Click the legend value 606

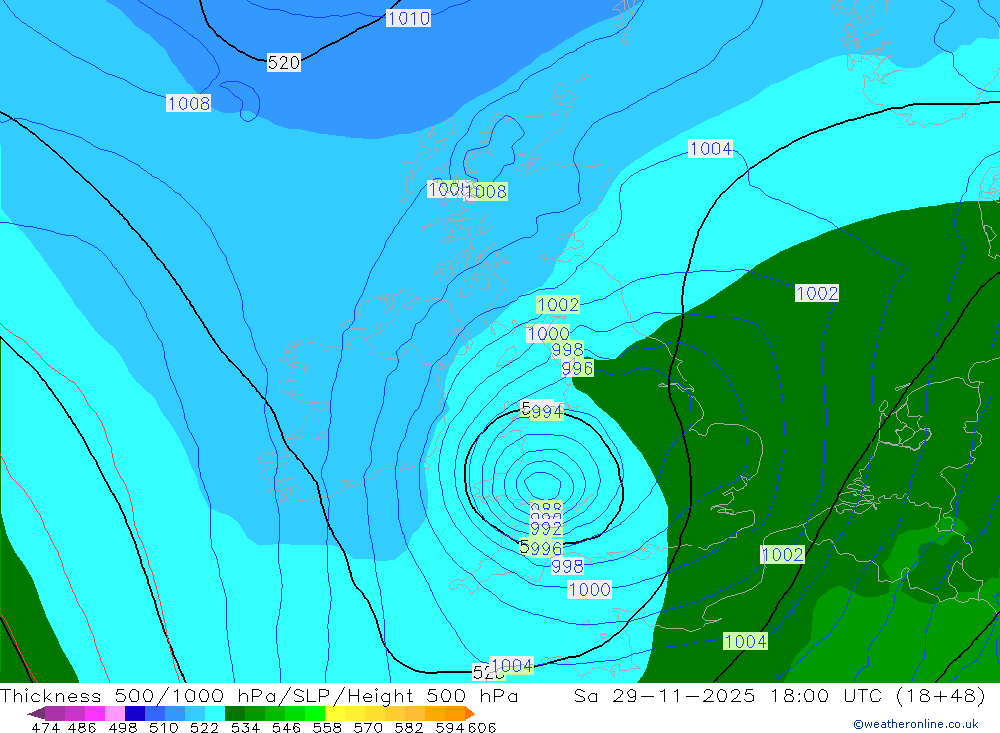click(482, 727)
